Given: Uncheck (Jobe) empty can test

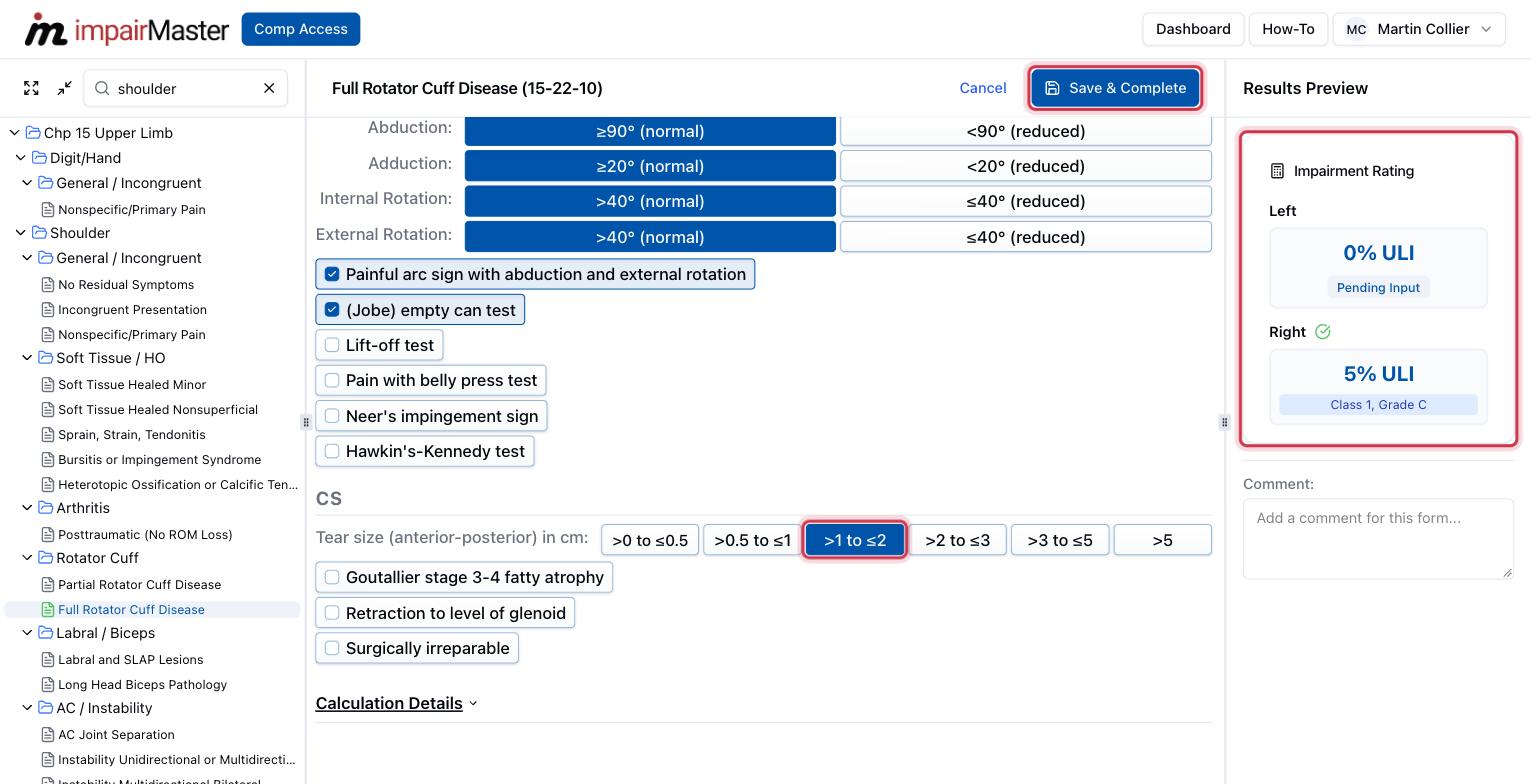Looking at the screenshot, I should click(x=332, y=310).
